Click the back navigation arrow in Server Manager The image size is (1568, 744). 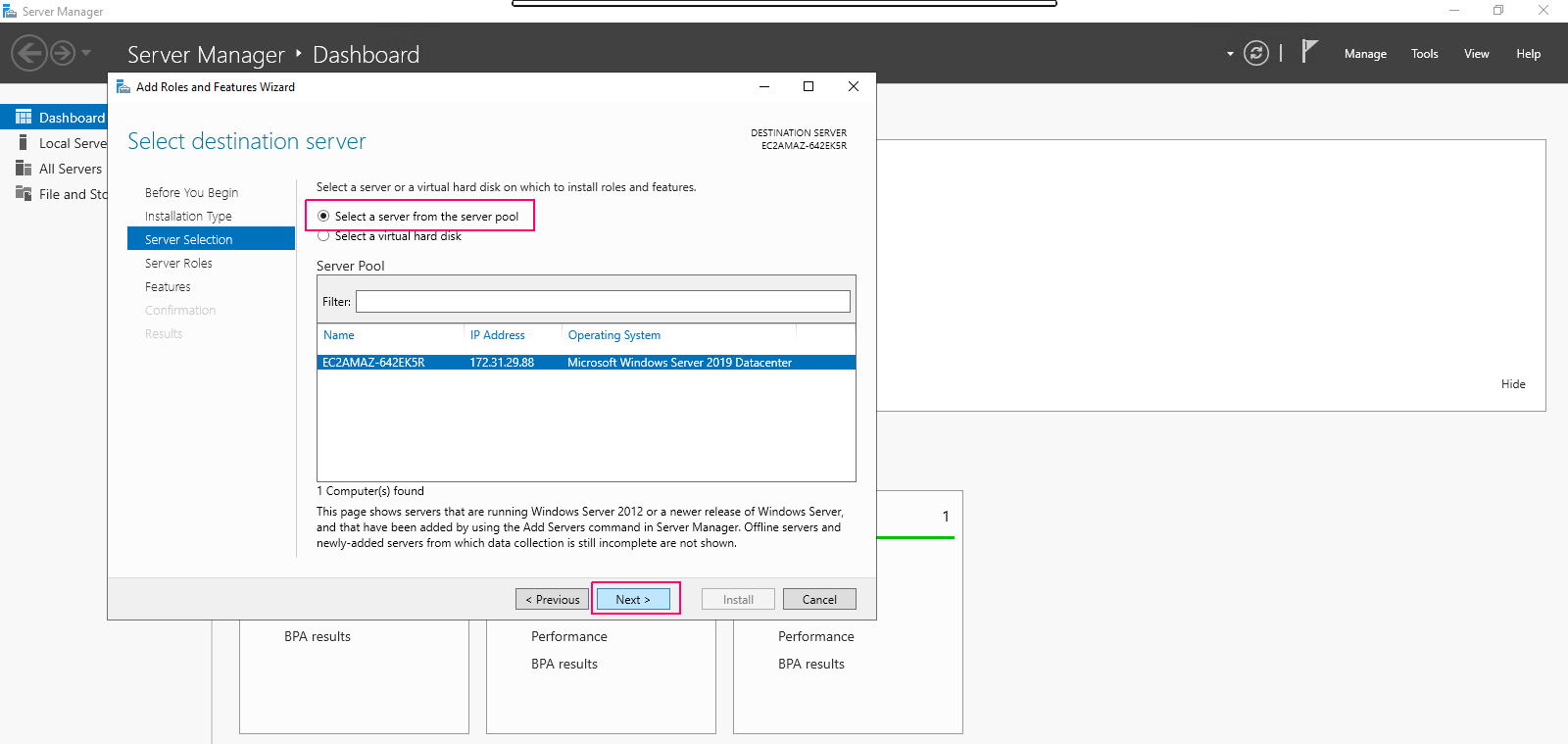(29, 53)
